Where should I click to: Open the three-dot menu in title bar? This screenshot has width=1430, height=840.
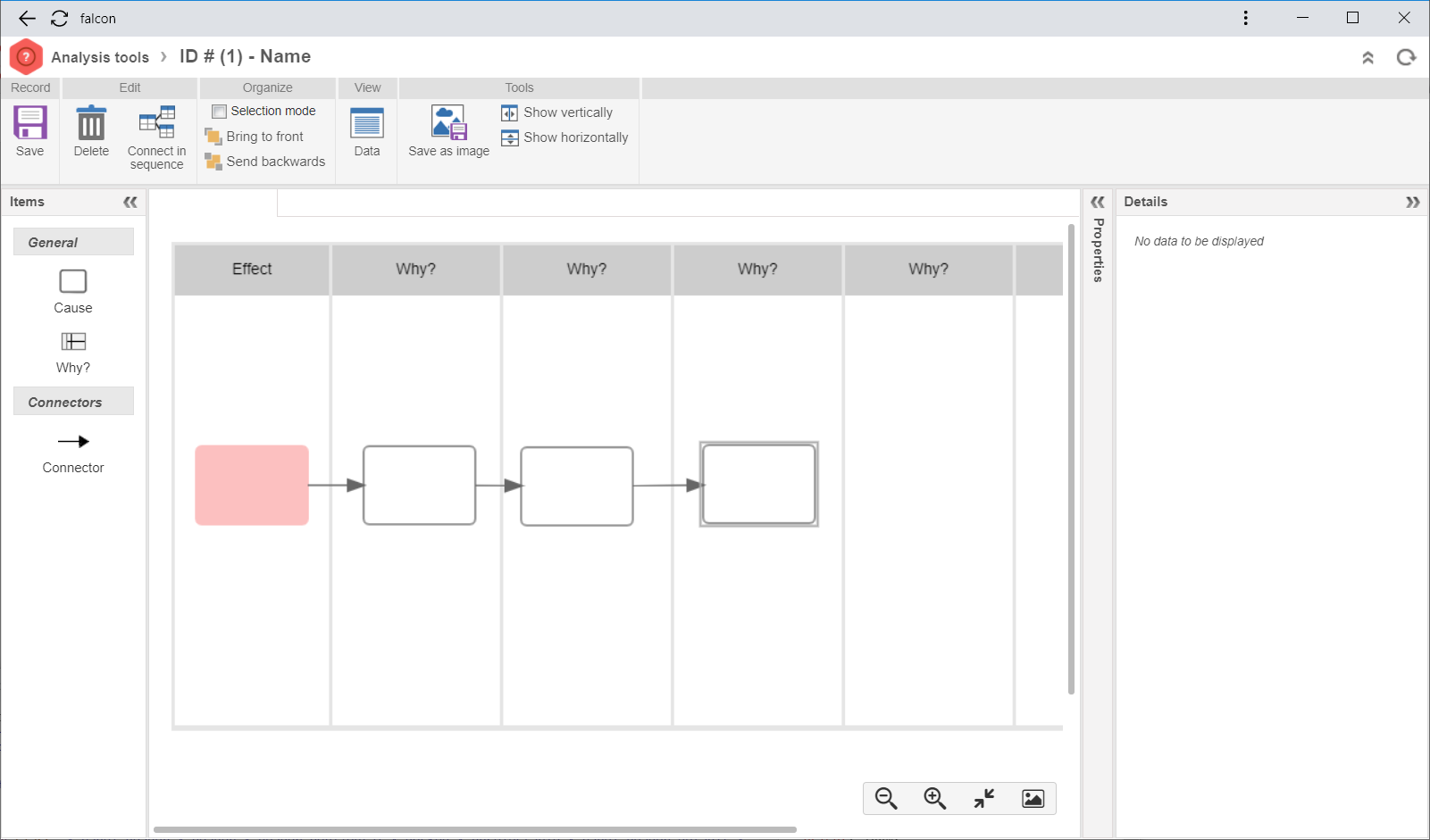1246,18
